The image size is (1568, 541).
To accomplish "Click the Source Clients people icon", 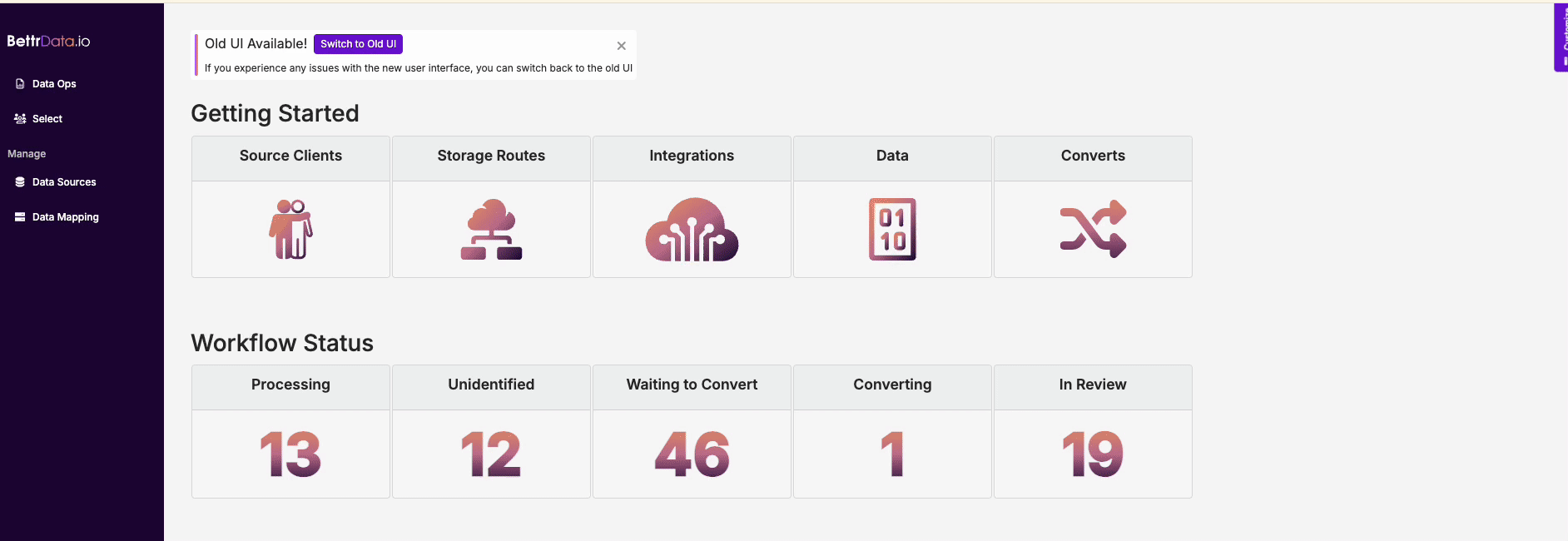I will click(290, 229).
